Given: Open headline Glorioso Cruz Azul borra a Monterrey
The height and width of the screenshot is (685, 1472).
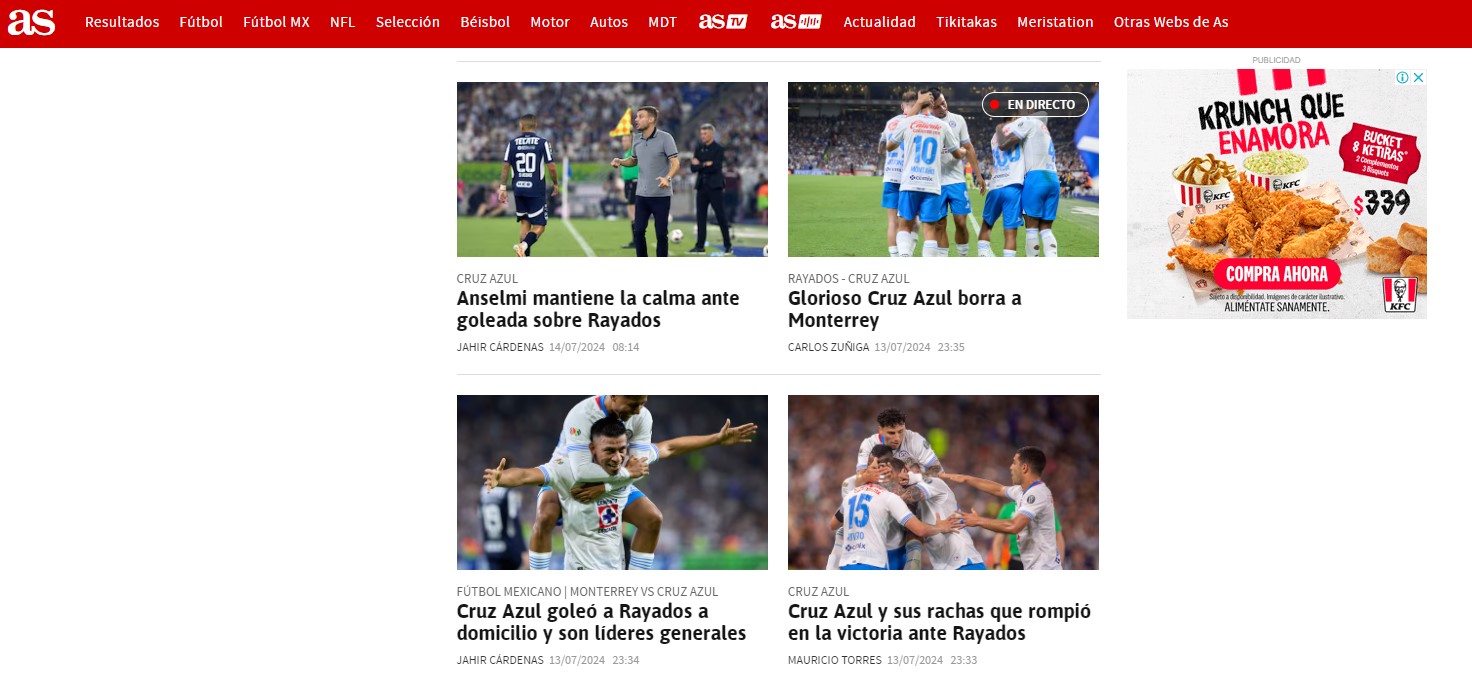Looking at the screenshot, I should pyautogui.click(x=905, y=309).
